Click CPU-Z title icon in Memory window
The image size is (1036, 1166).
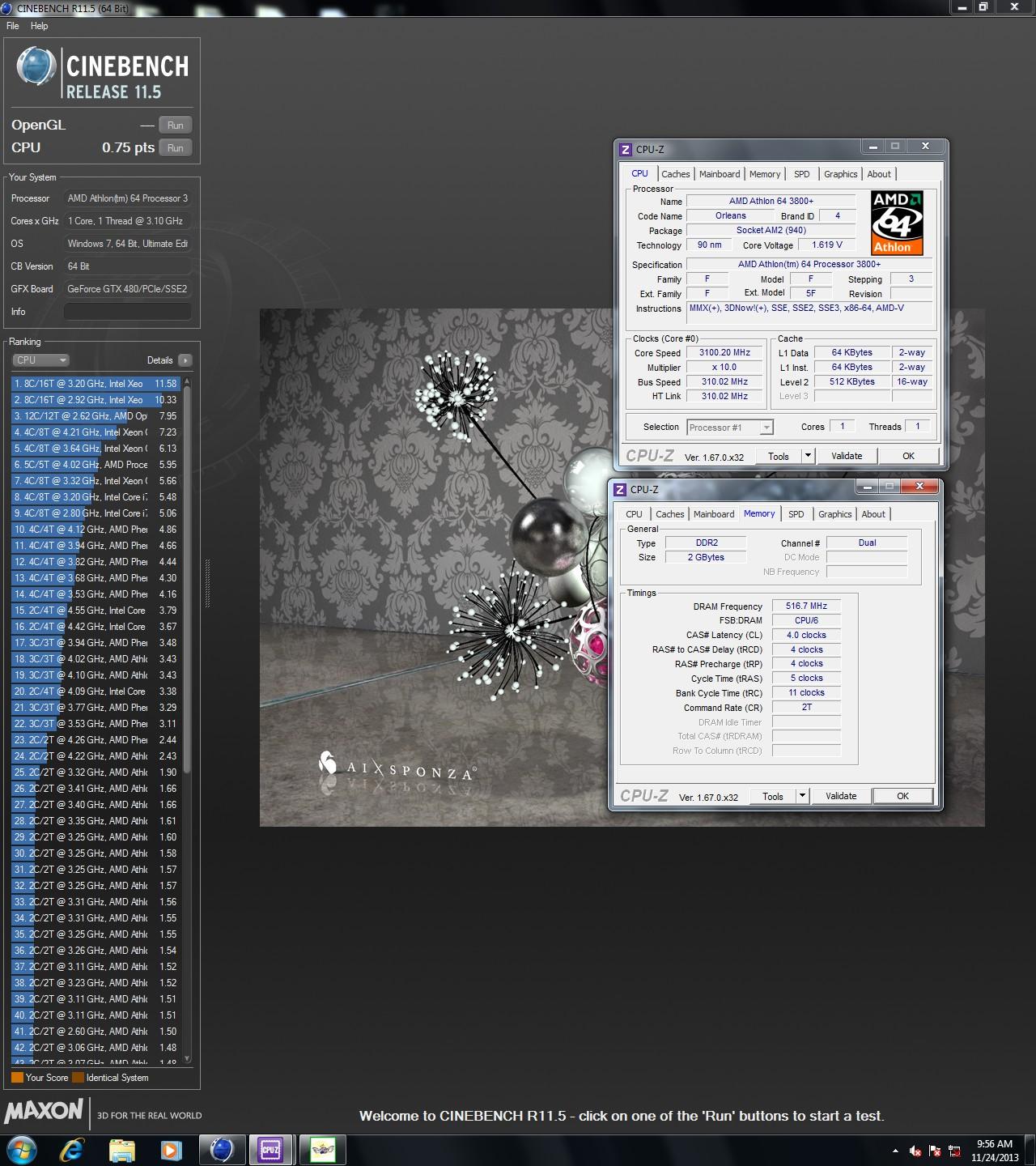click(619, 490)
